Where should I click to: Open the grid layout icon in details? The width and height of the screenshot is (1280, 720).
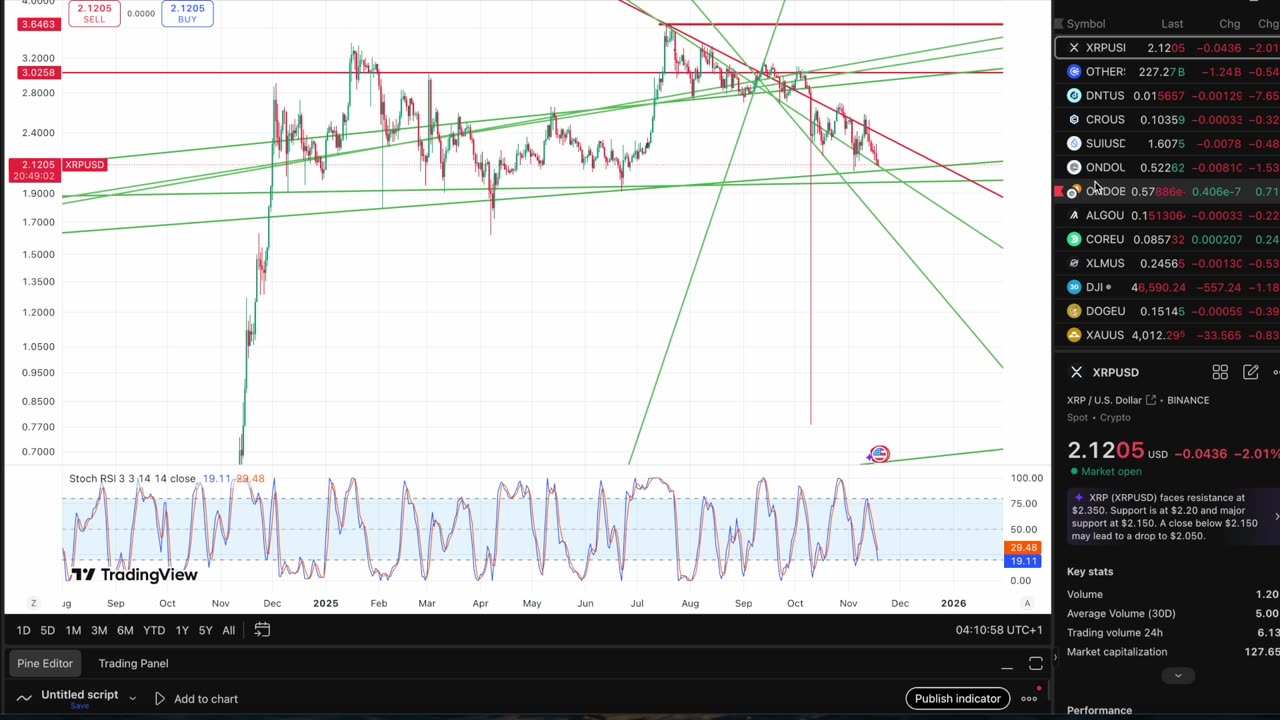[x=1220, y=372]
